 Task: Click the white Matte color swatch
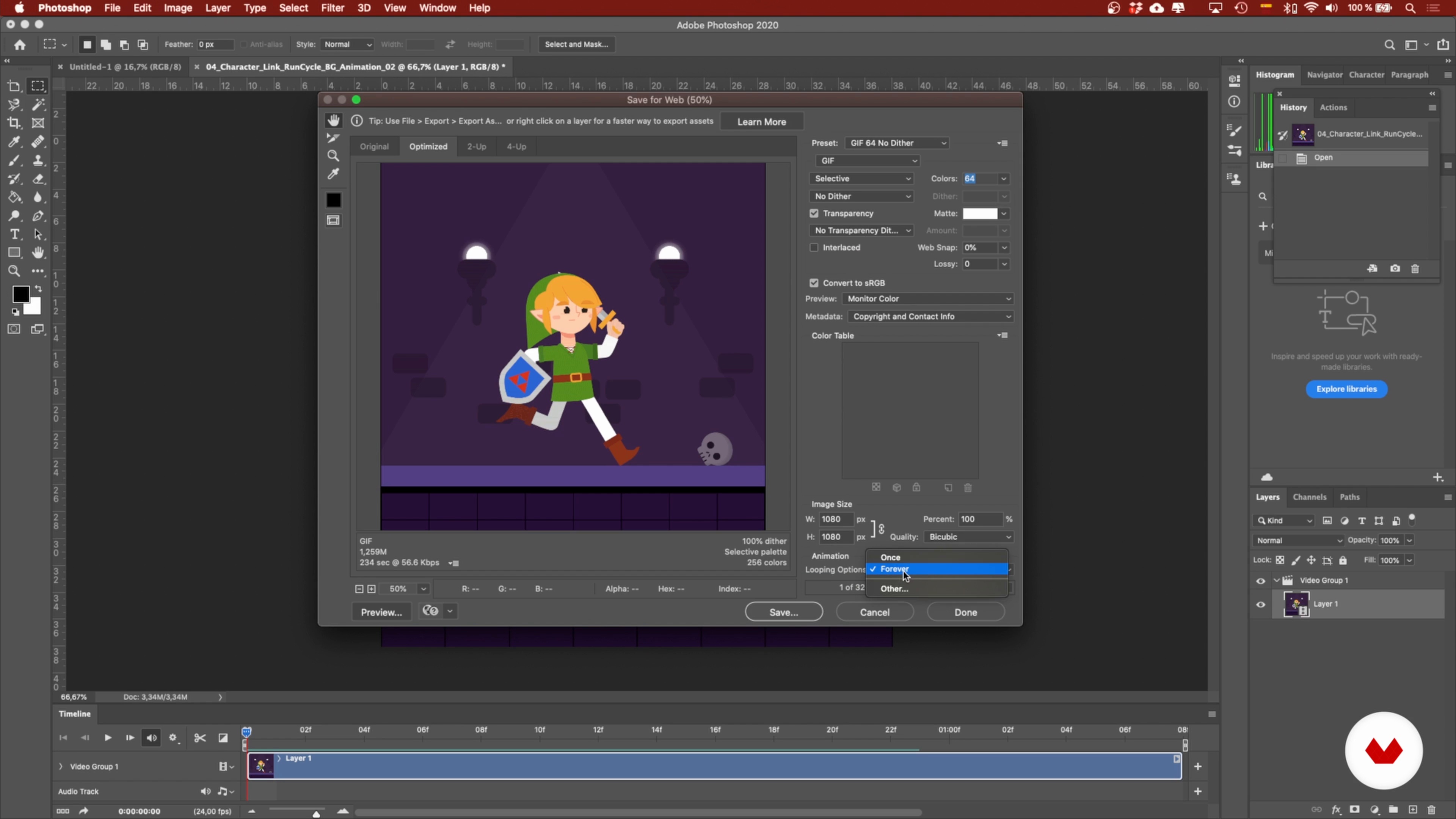click(979, 213)
